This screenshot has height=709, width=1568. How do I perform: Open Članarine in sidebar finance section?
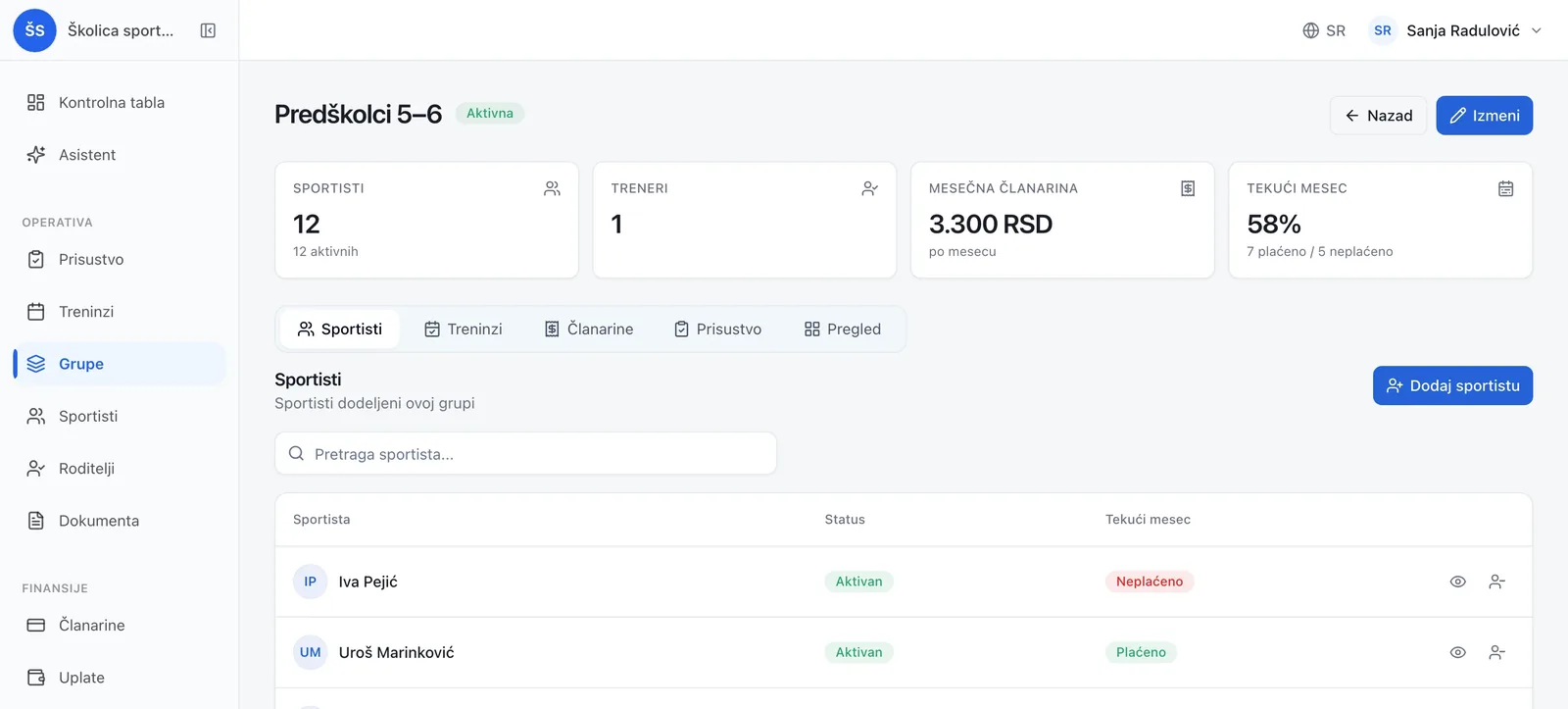click(120, 625)
